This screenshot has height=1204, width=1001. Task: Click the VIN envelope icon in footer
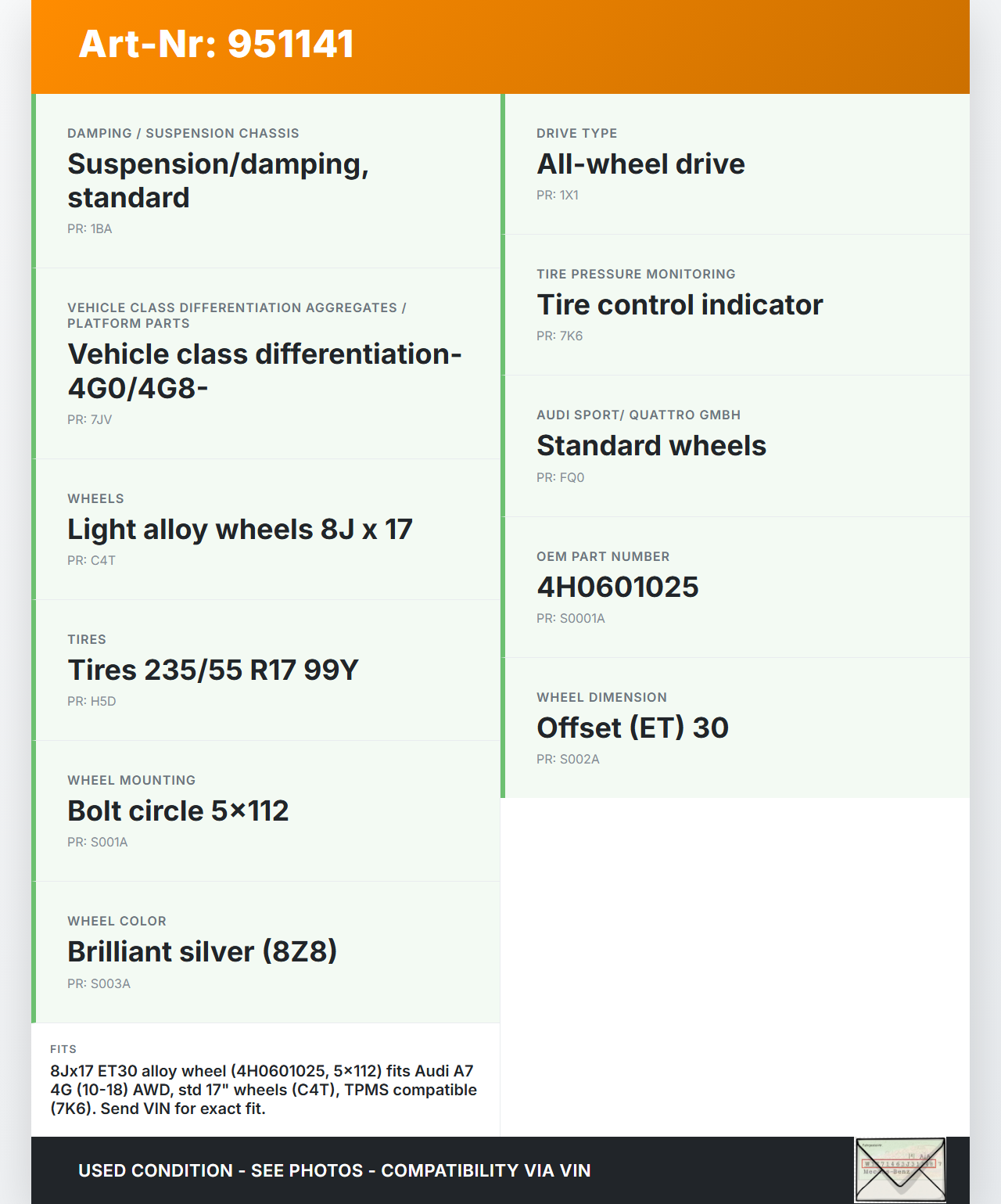point(900,1170)
